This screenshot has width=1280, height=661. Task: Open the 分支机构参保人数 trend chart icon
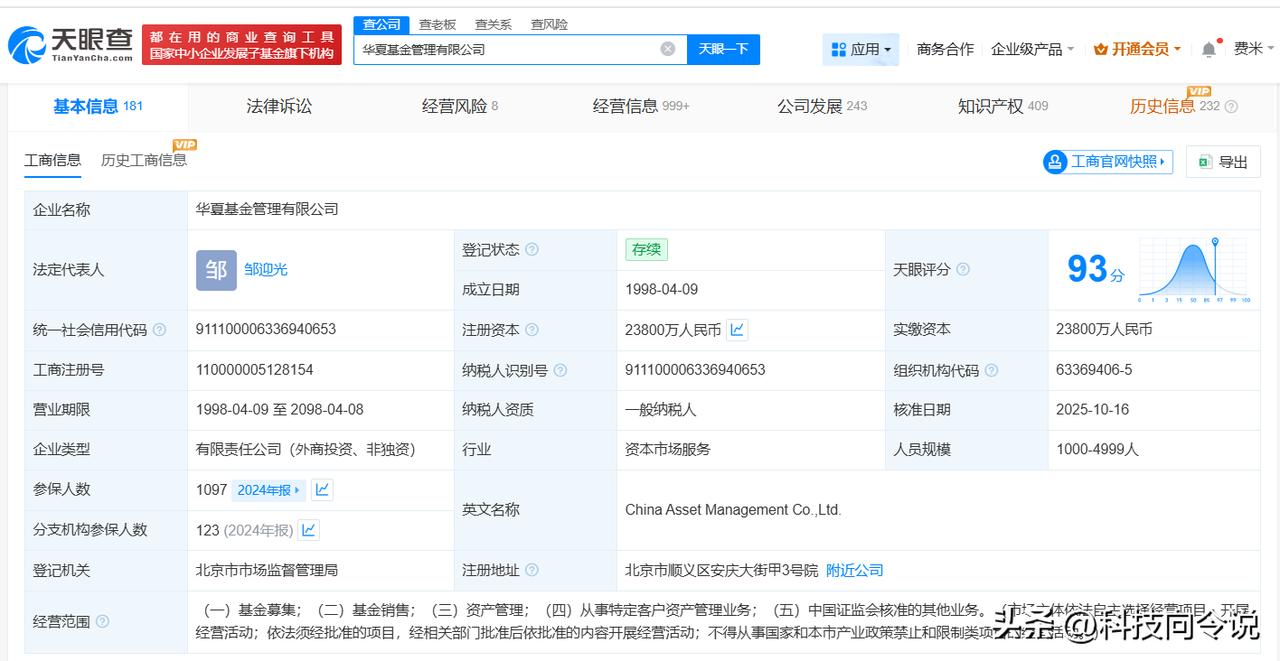[x=309, y=530]
